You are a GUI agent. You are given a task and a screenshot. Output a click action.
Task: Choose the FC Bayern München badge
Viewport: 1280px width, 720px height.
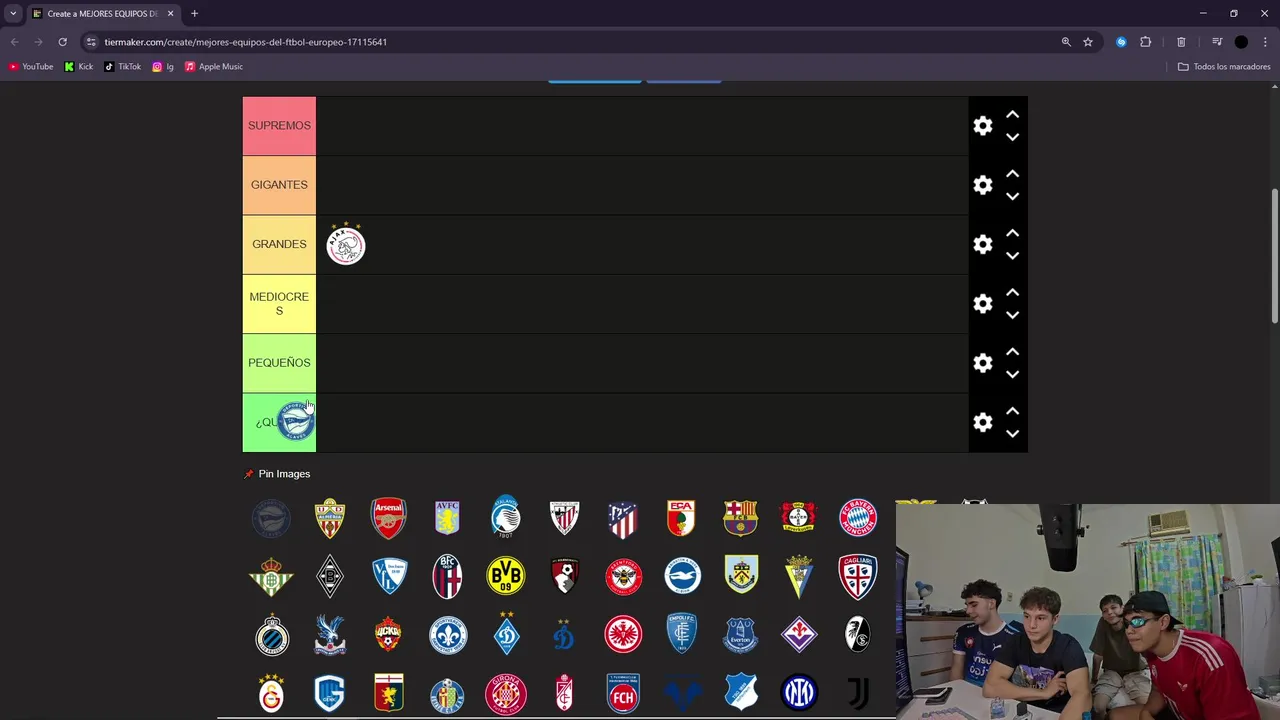pyautogui.click(x=857, y=518)
